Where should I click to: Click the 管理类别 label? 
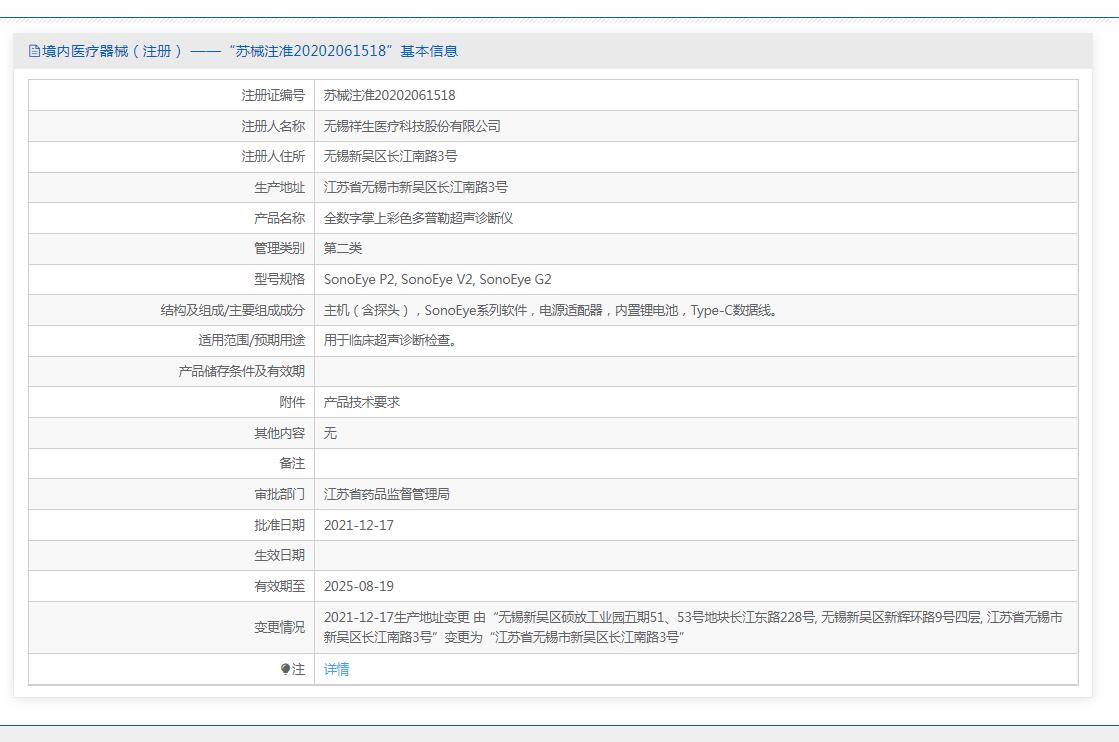[x=279, y=248]
